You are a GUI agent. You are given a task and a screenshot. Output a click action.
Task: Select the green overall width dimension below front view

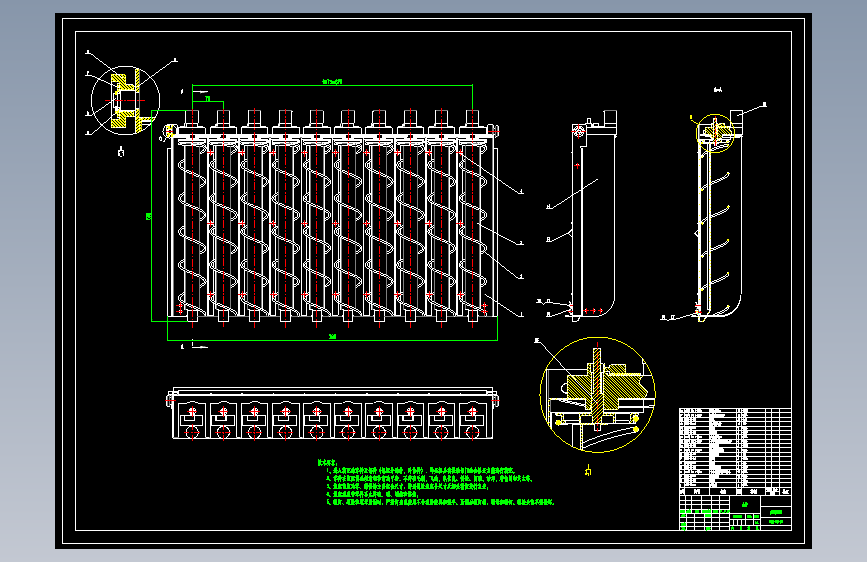coord(332,336)
